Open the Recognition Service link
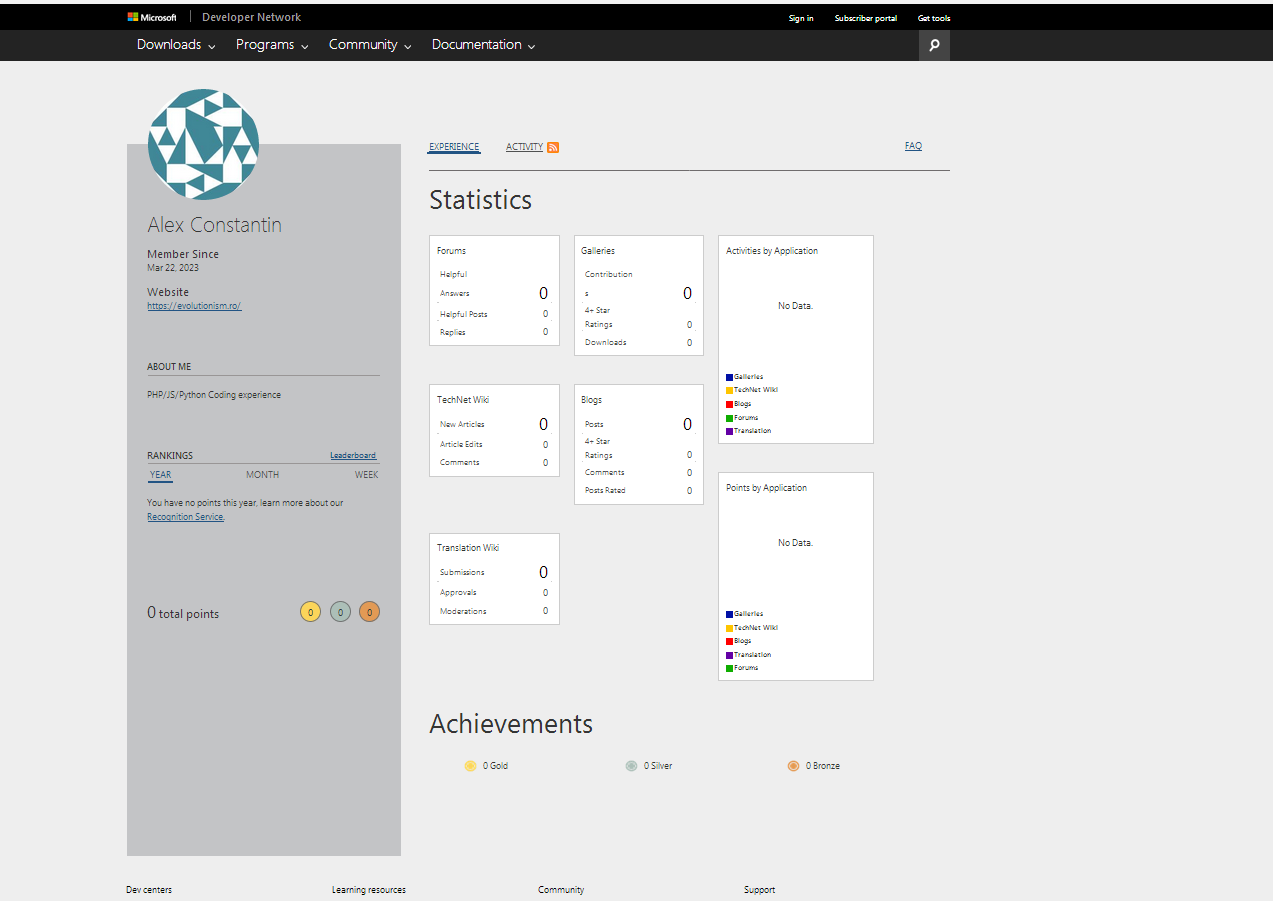1273x901 pixels. pos(185,517)
